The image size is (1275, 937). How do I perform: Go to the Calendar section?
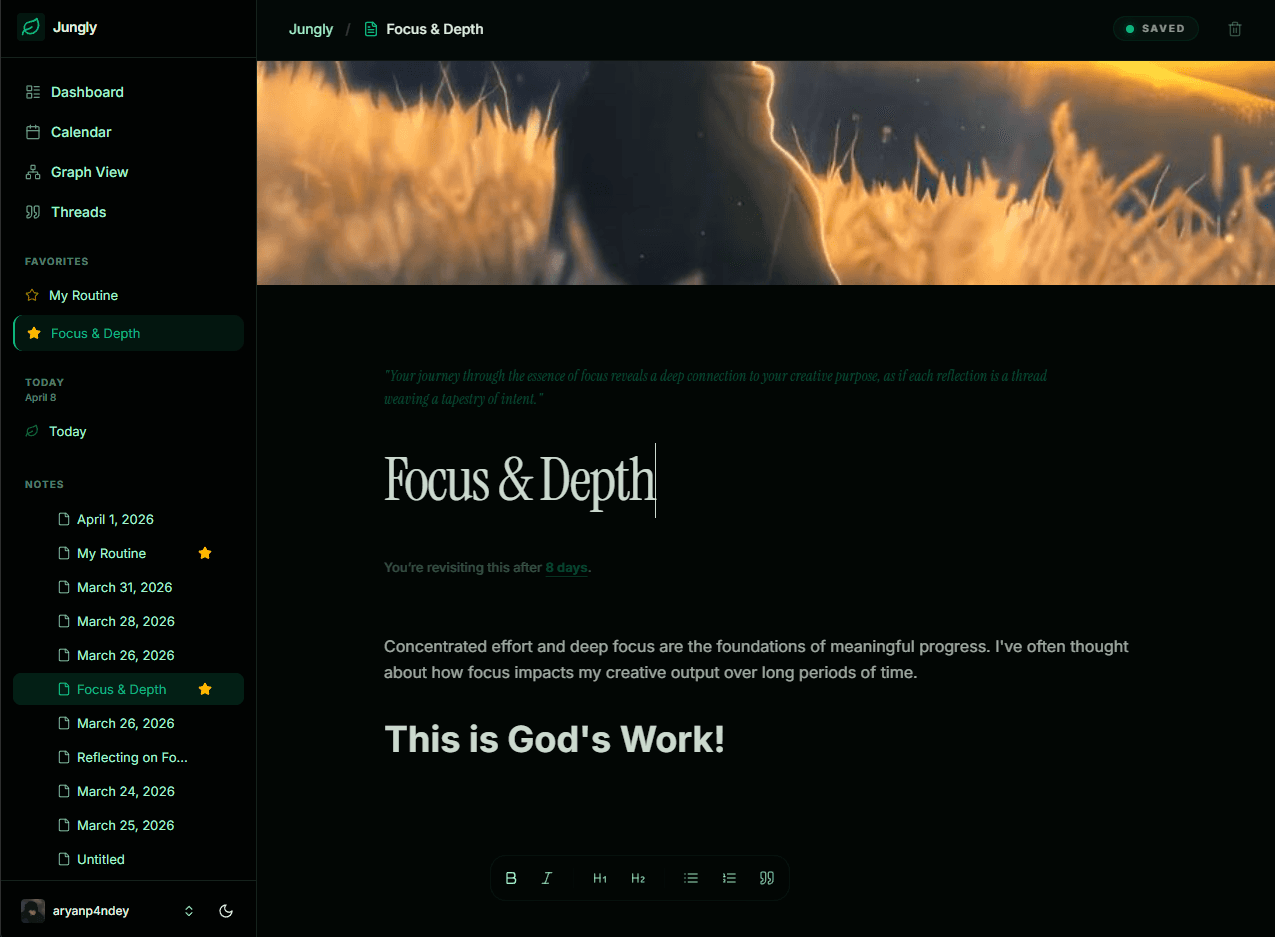[81, 132]
